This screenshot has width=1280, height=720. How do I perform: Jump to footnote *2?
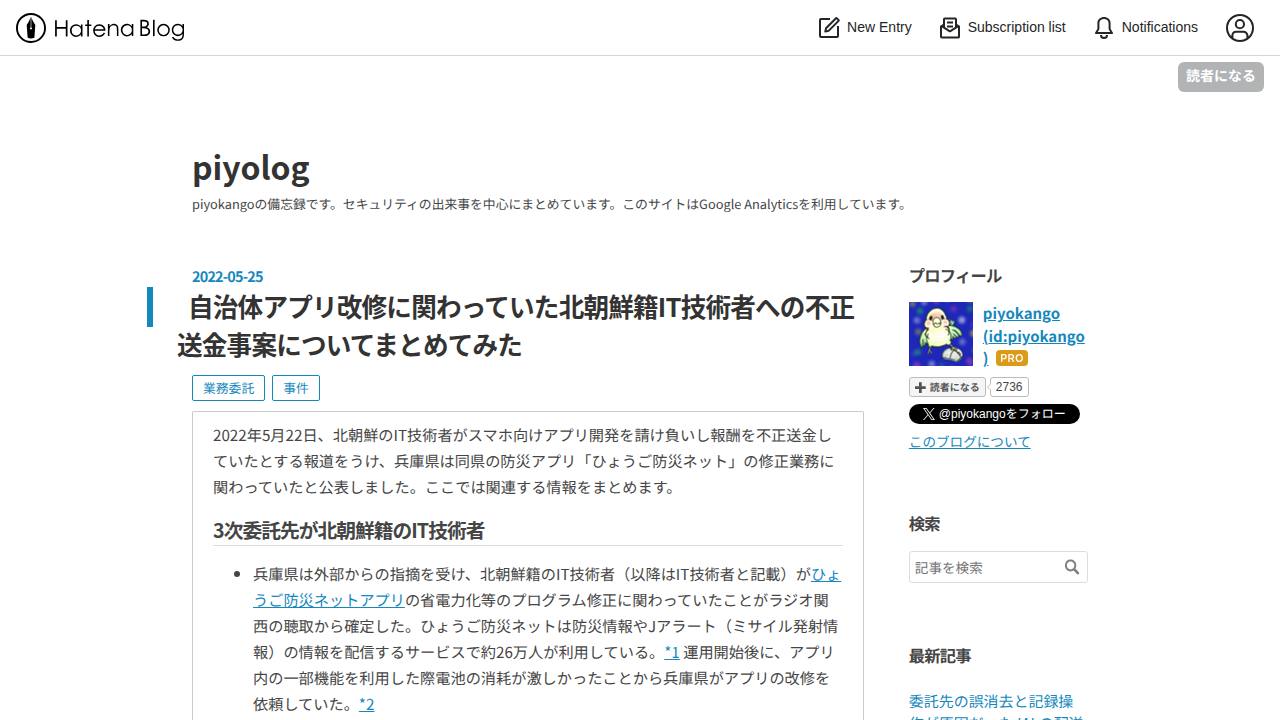367,704
